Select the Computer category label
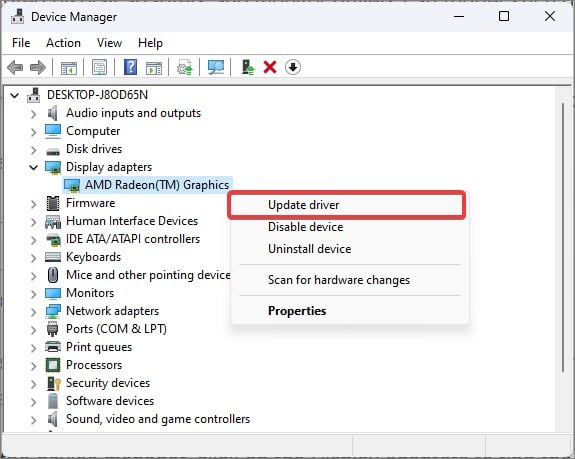The image size is (575, 459). point(93,131)
